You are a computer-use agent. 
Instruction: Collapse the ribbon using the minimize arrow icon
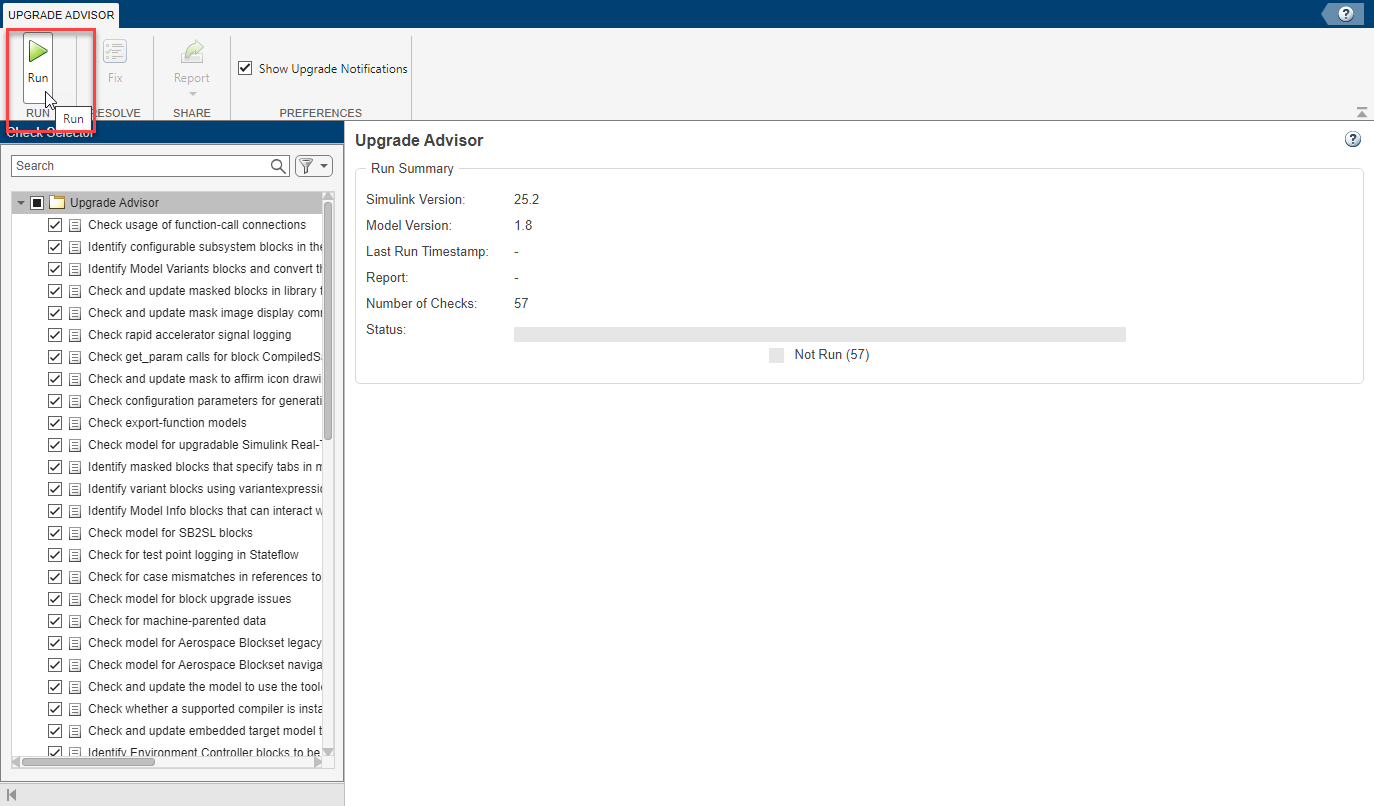point(1361,112)
